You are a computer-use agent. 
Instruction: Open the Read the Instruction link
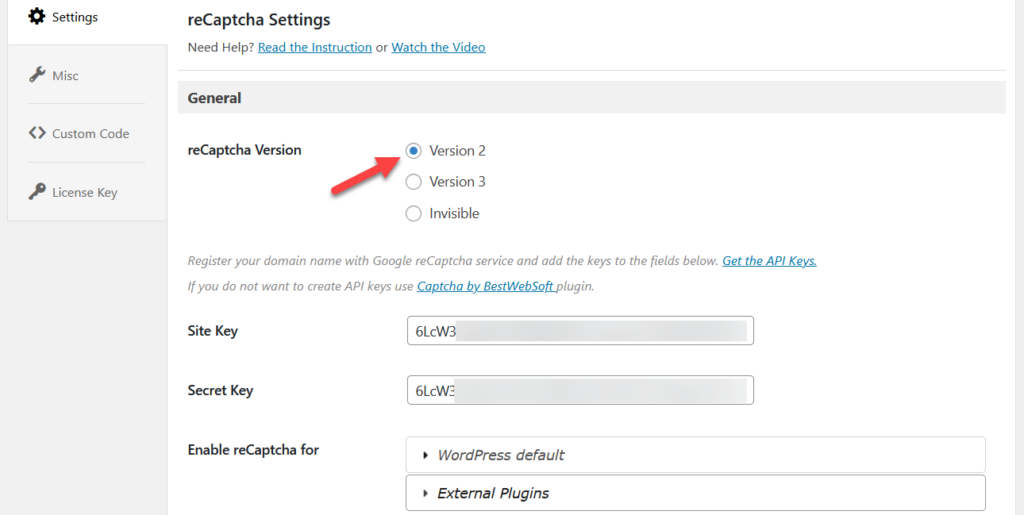coord(315,47)
